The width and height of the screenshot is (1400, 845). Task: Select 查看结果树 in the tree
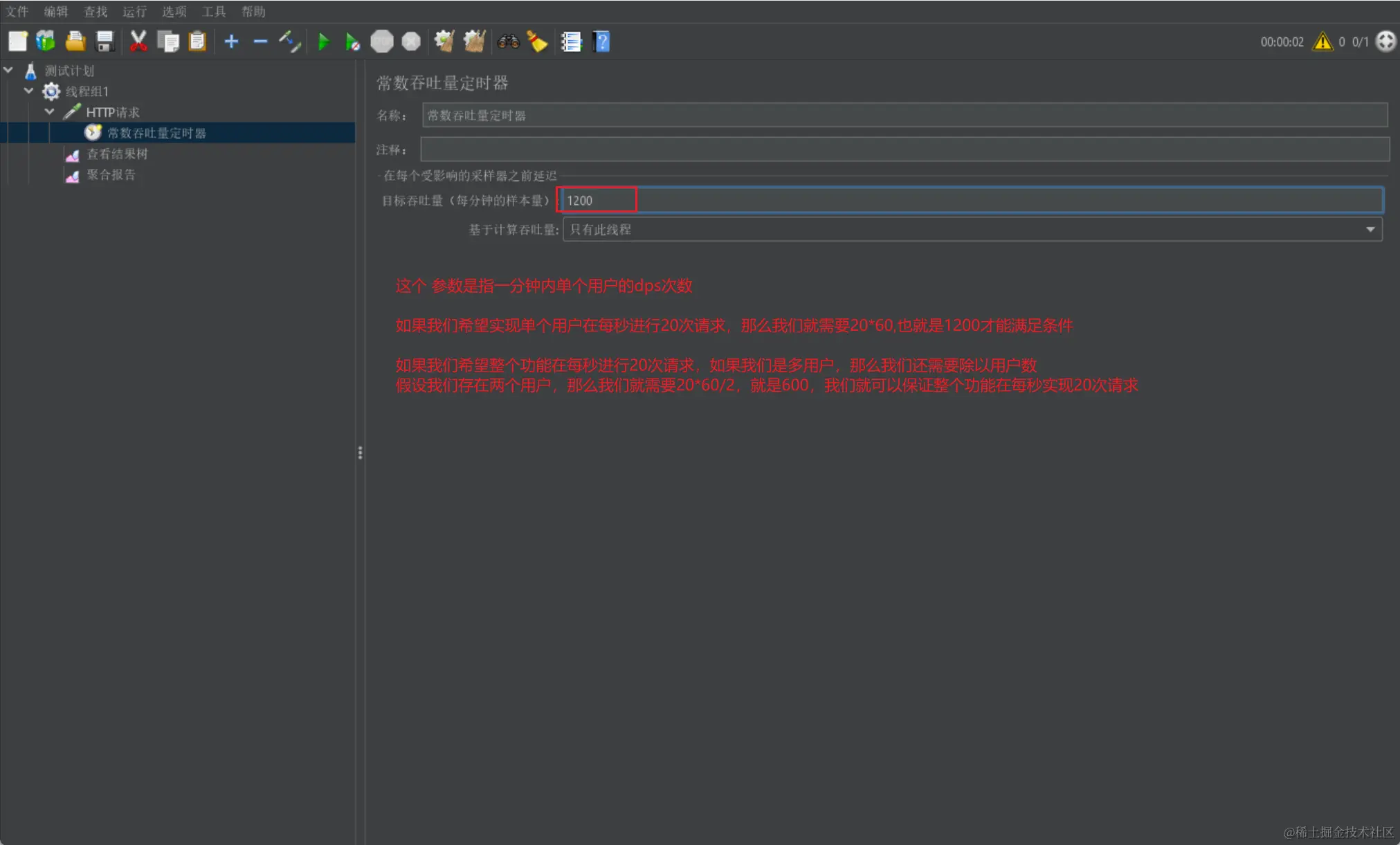(117, 154)
